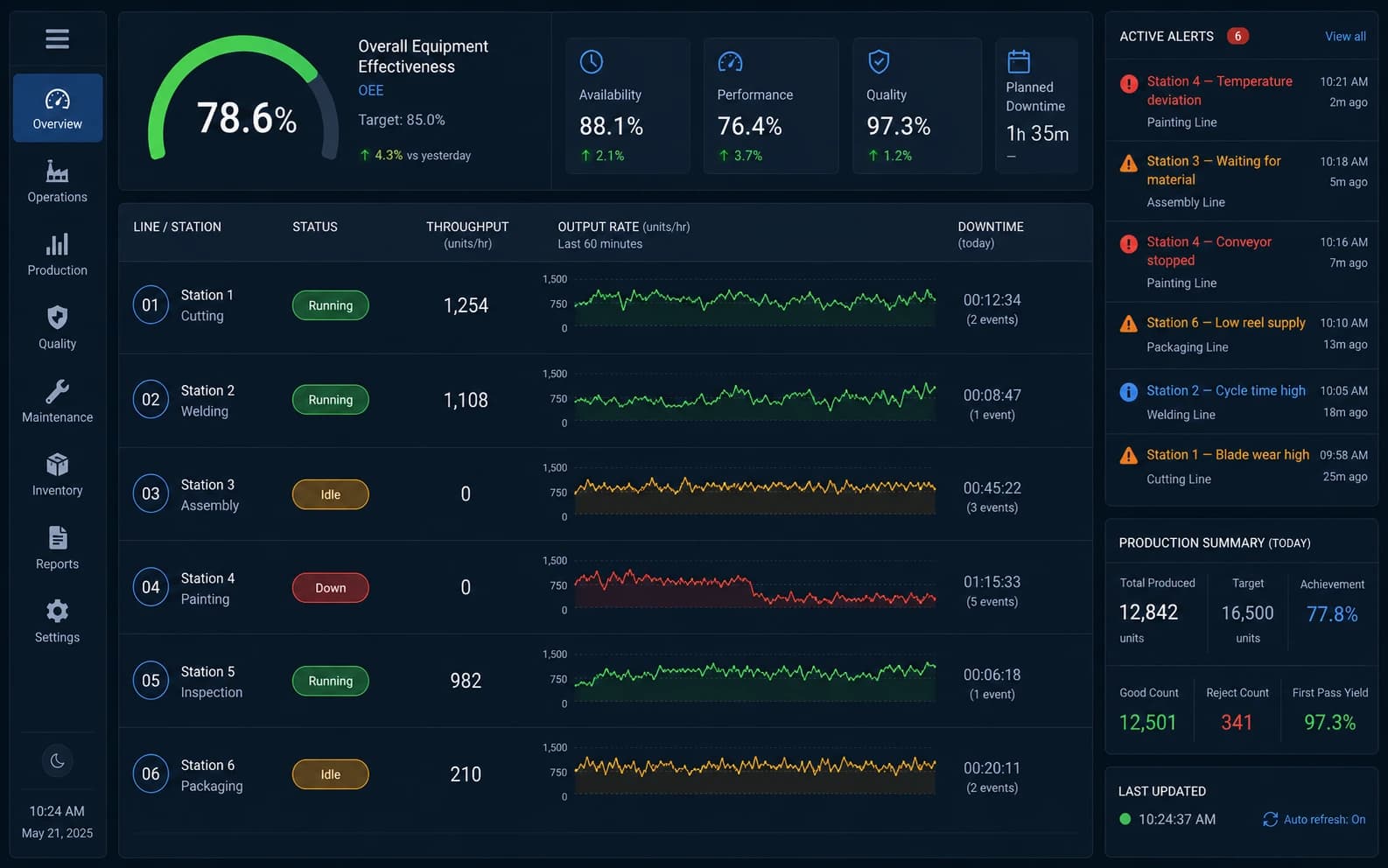Click Down status badge for Station 4
The width and height of the screenshot is (1388, 868).
coord(331,588)
